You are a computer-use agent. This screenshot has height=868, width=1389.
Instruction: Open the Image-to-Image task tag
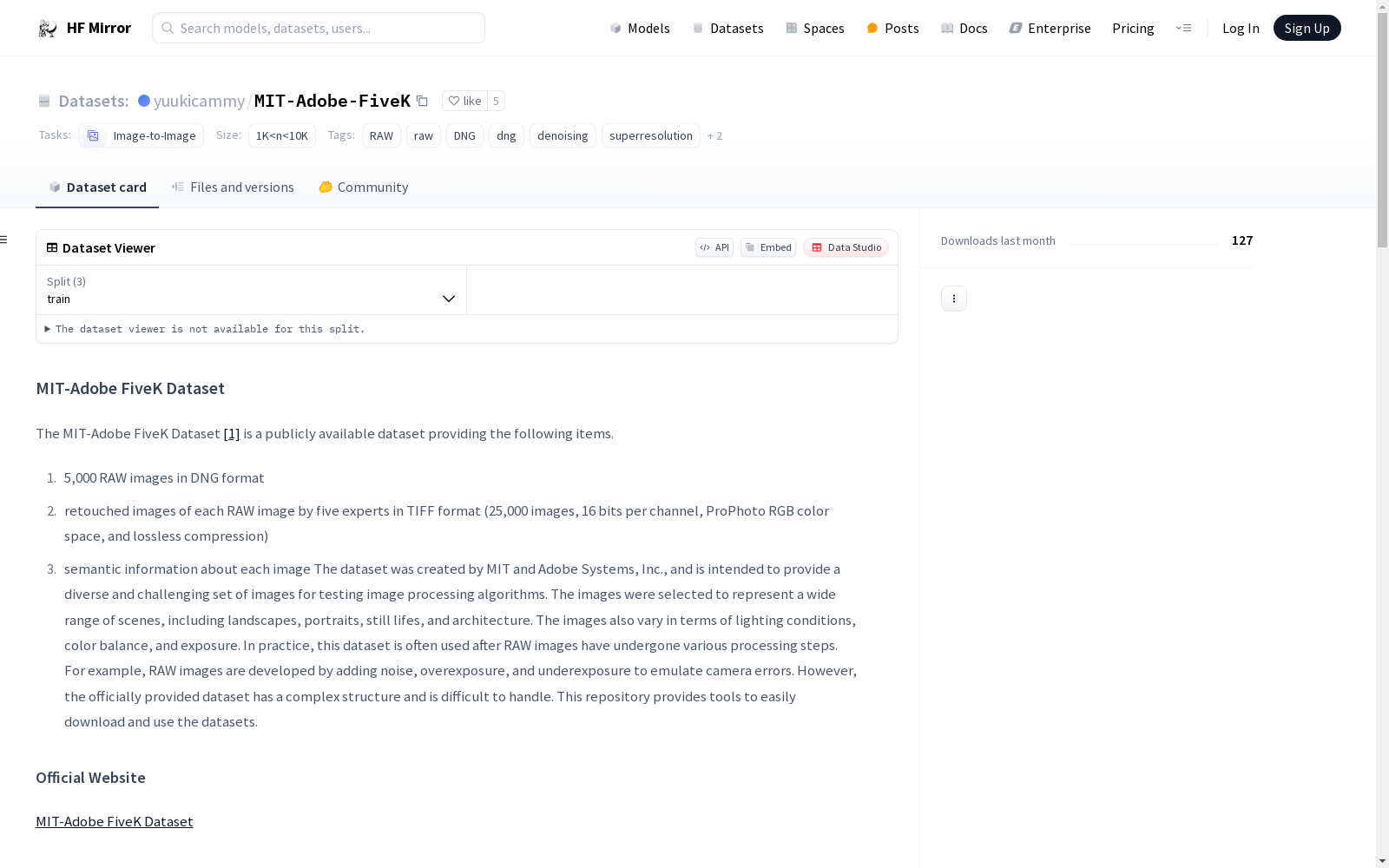(142, 135)
